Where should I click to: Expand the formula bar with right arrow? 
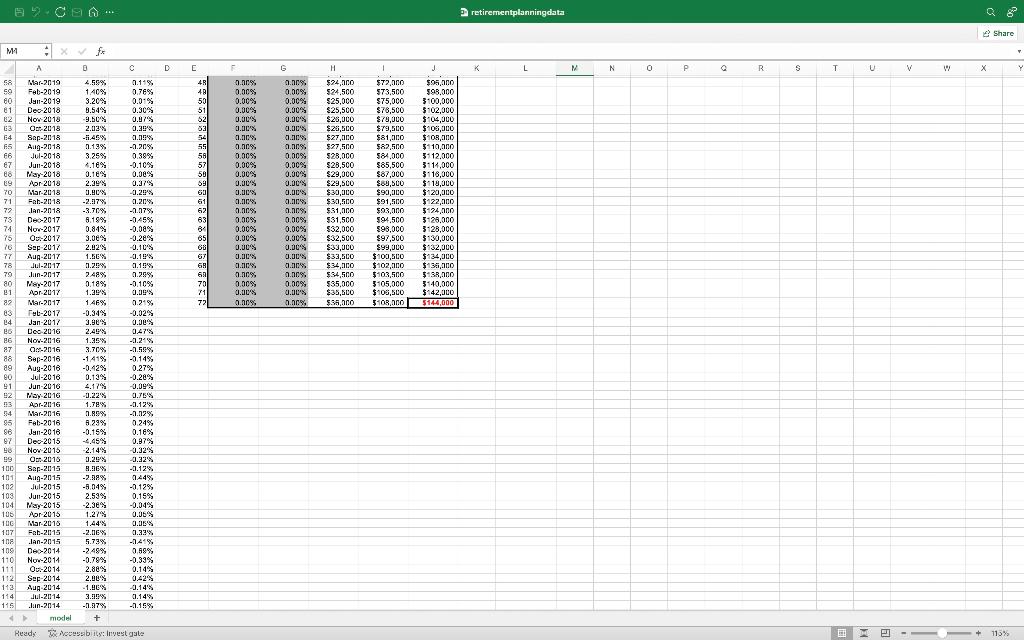pos(1019,51)
